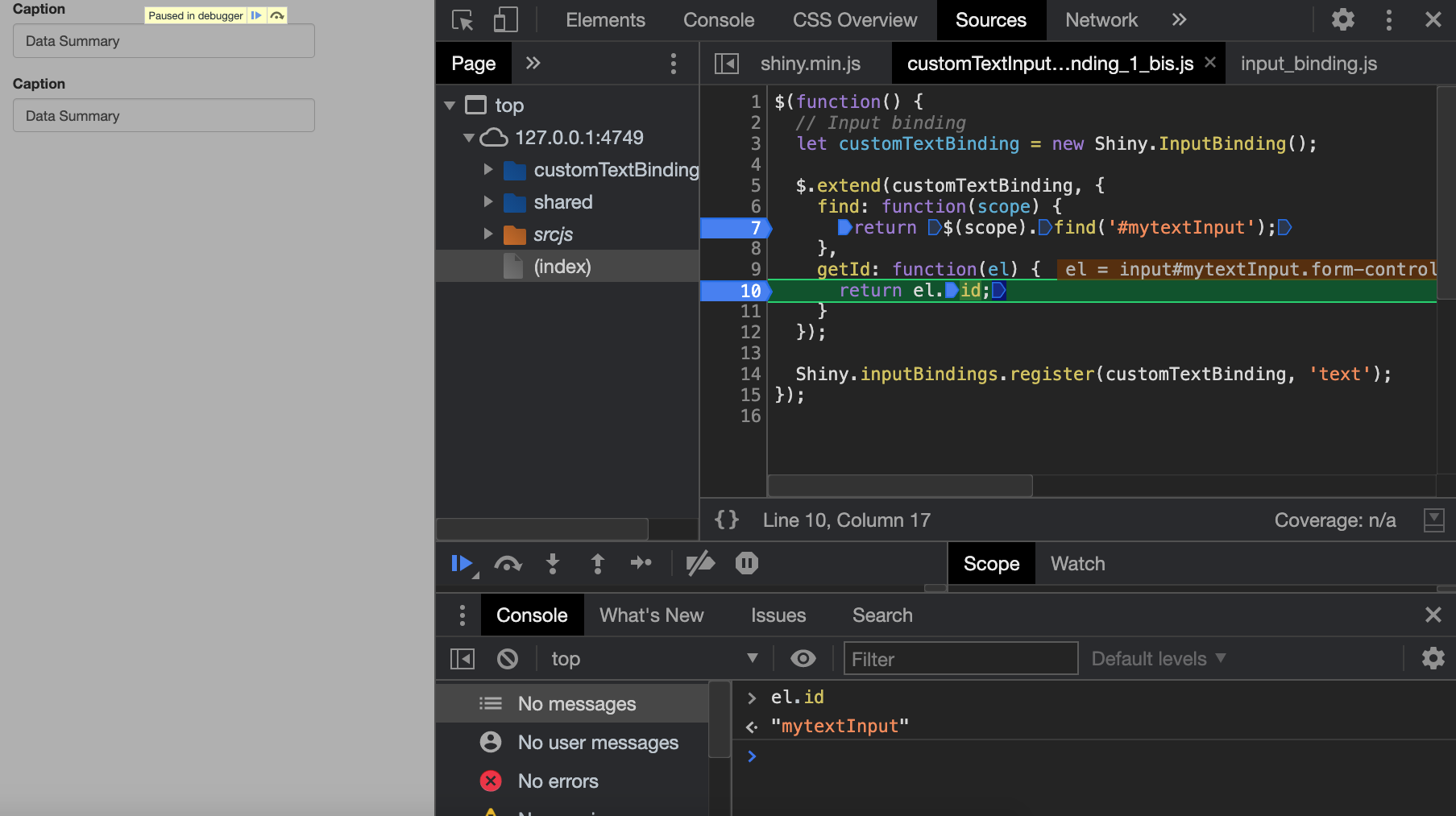The height and width of the screenshot is (816, 1456).
Task: Step over from the Paused in debugger overlay
Action: pyautogui.click(x=277, y=15)
